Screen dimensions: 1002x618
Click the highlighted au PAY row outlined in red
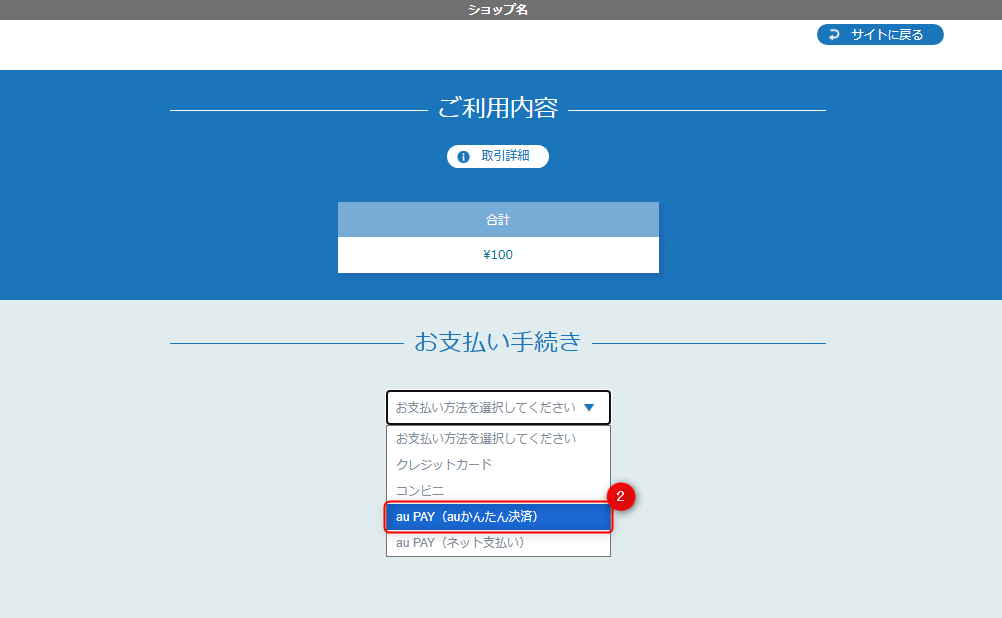(x=497, y=517)
